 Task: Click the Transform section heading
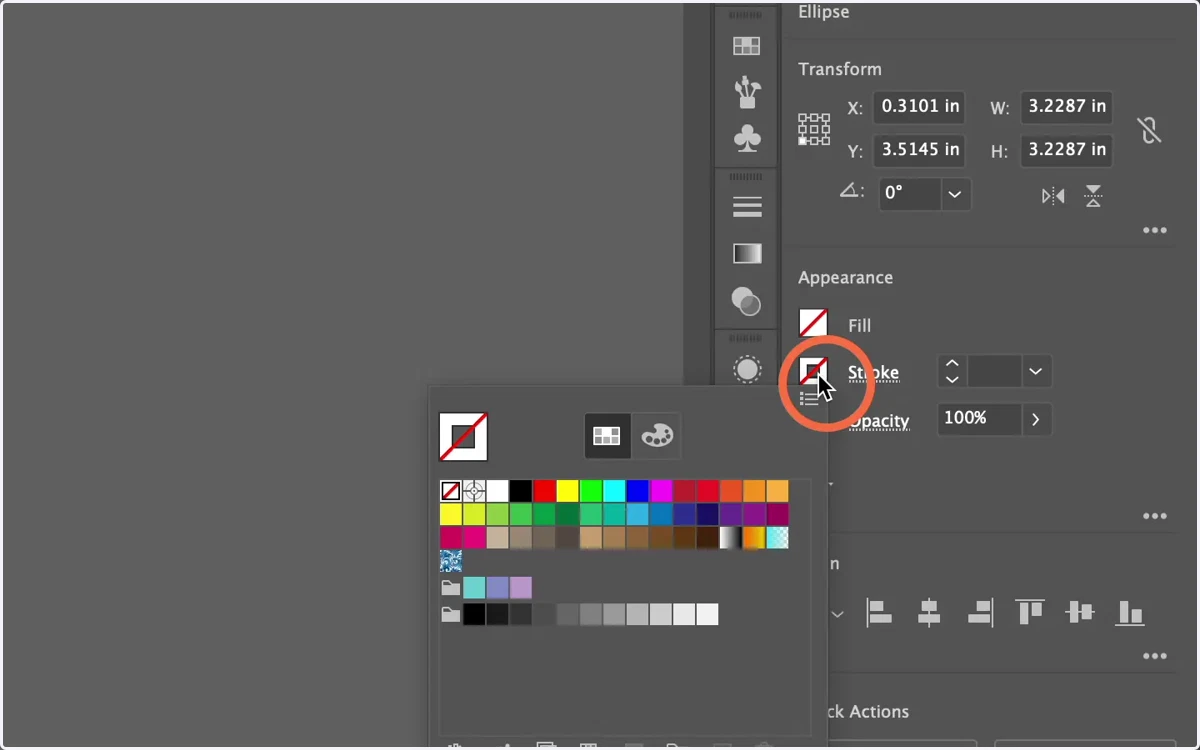pos(840,69)
